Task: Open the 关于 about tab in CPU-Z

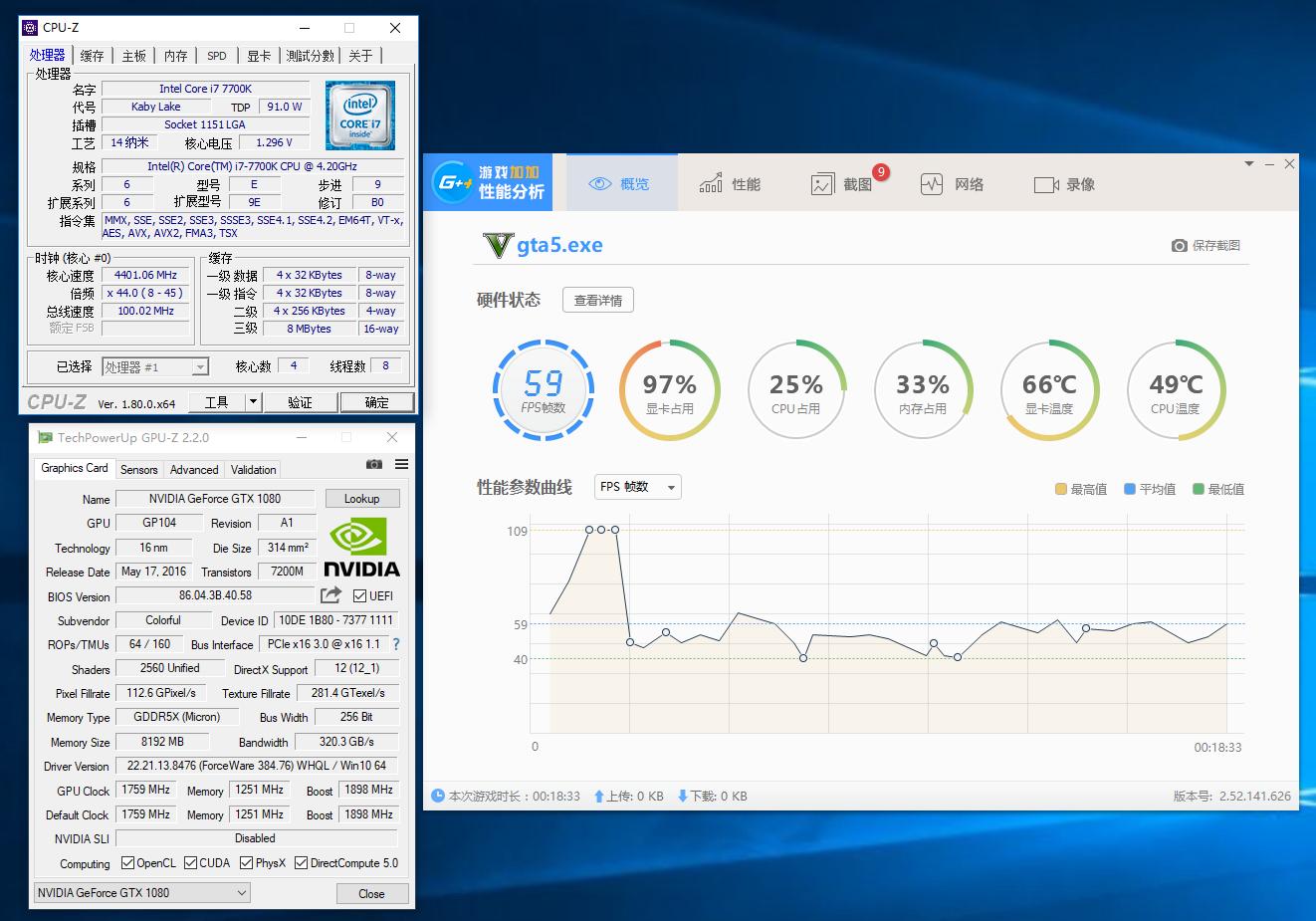Action: click(360, 56)
